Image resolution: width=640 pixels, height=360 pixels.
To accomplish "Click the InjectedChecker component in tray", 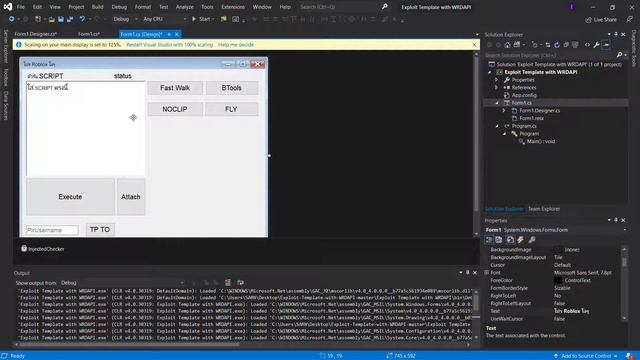I will [43, 249].
